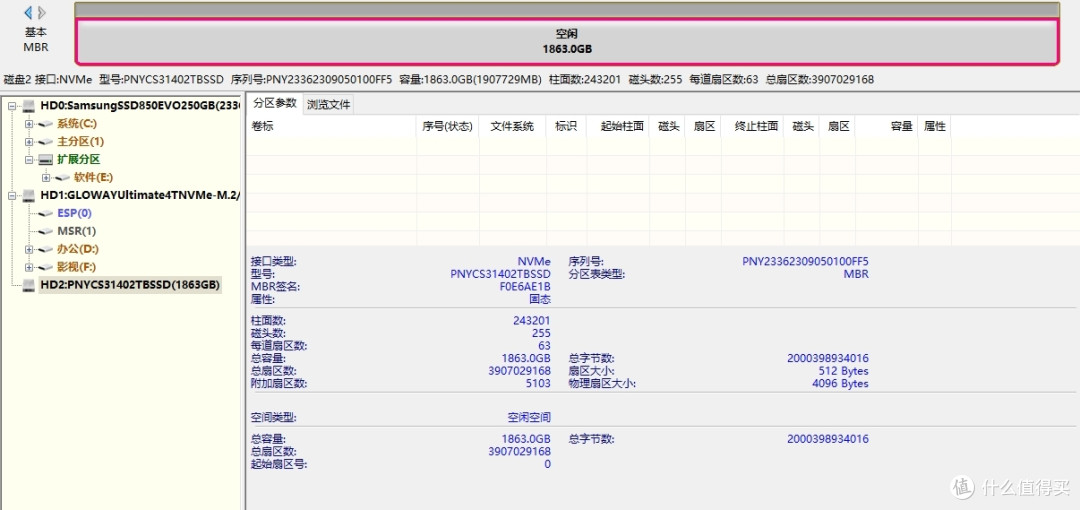Click the 基本 MBR disk type label

tap(36, 40)
